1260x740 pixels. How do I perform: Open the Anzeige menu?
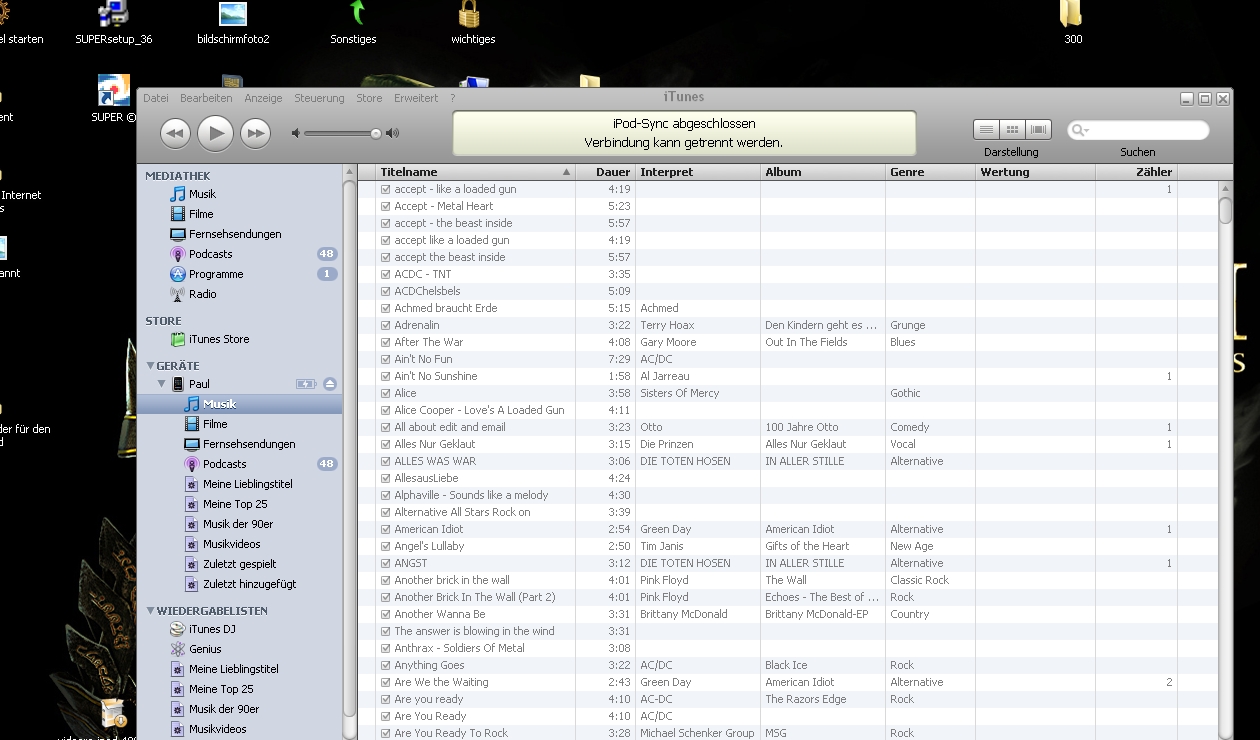263,98
